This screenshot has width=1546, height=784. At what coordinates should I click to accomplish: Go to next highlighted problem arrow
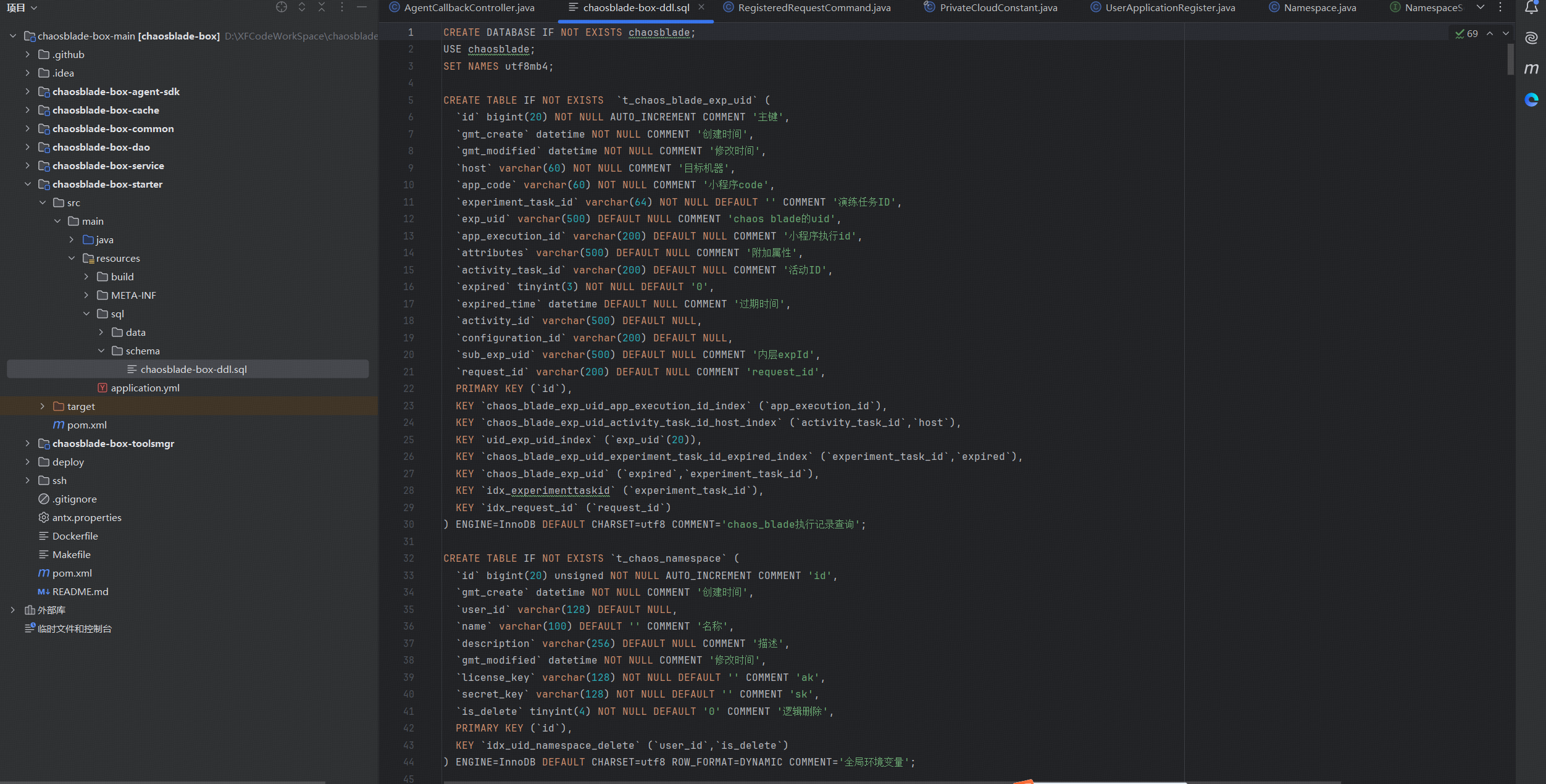click(1506, 34)
